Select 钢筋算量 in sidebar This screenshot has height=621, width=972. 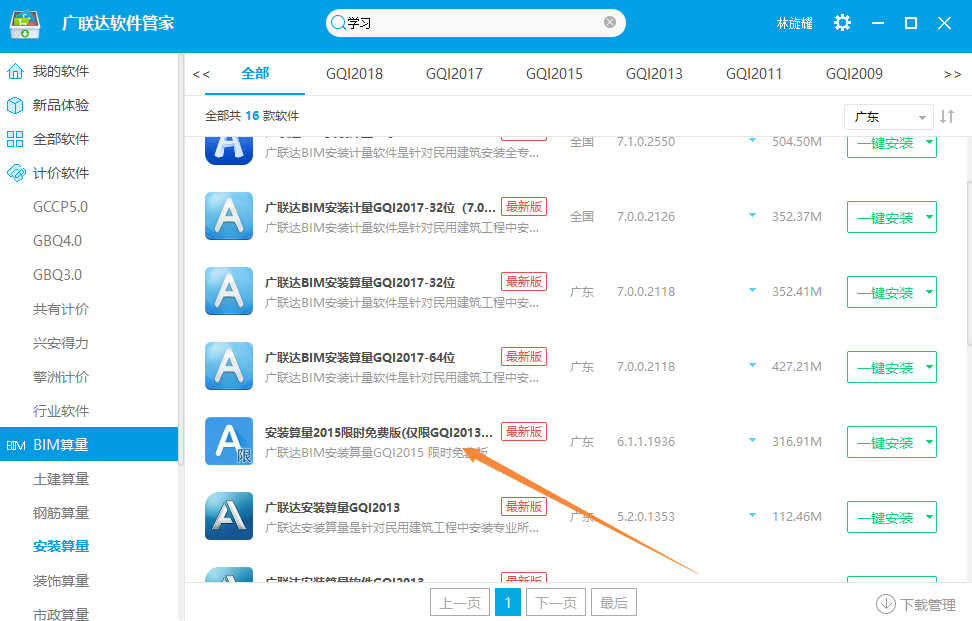tap(61, 513)
